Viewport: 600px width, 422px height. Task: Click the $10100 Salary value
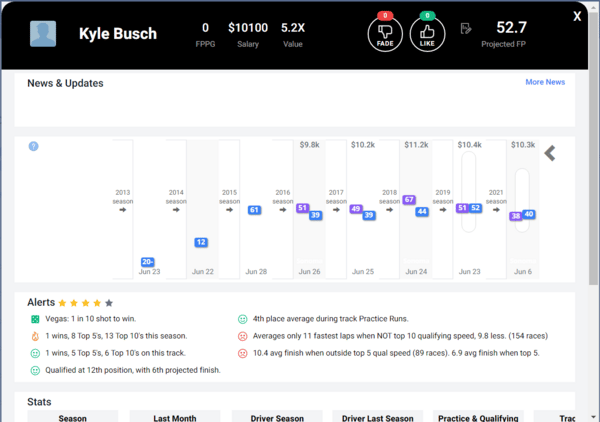[x=248, y=28]
